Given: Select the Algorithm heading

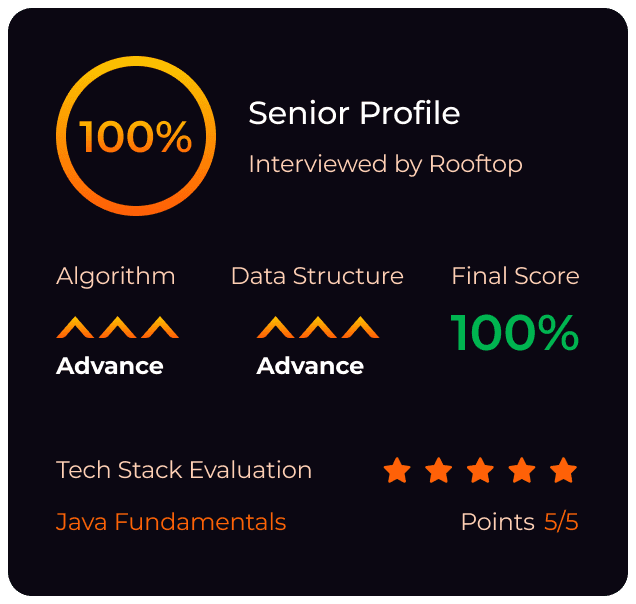Looking at the screenshot, I should 116,276.
